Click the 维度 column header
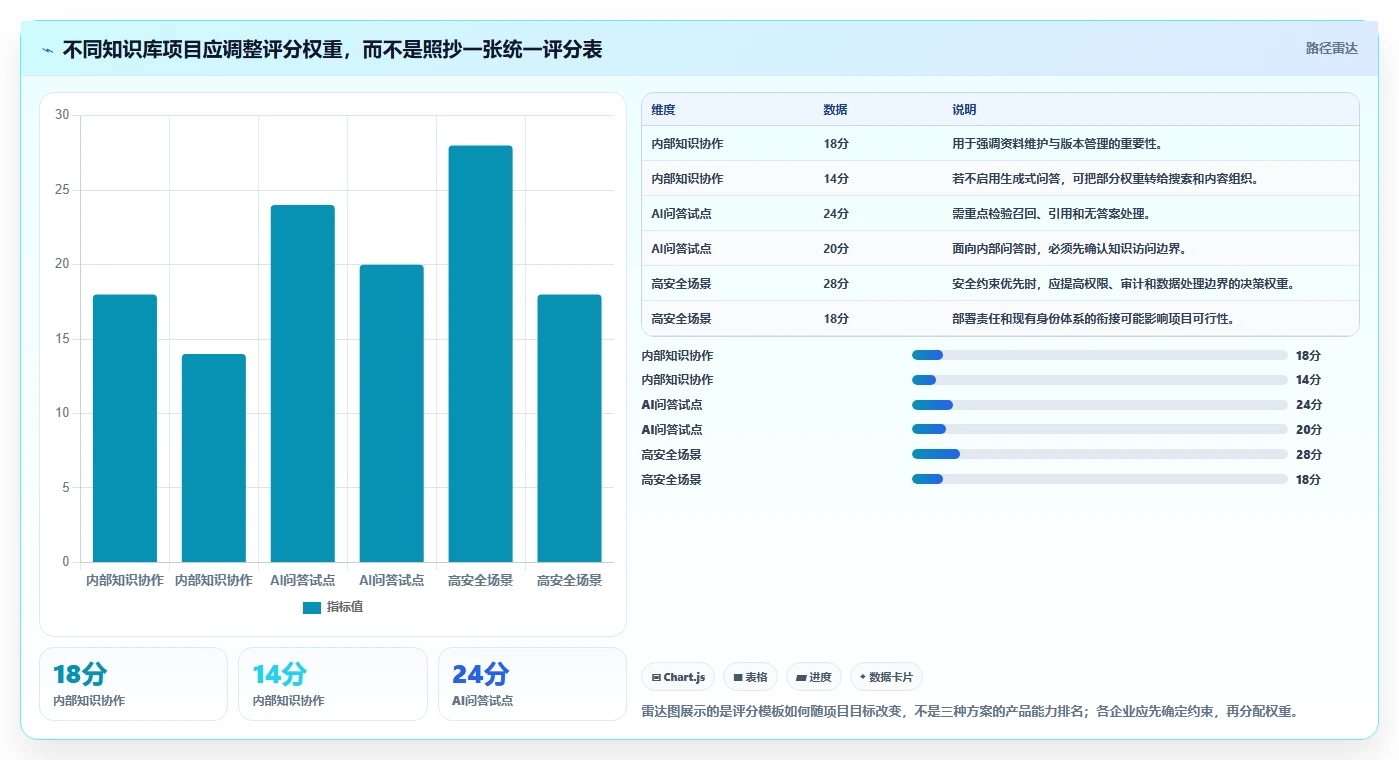Viewport: 1399px width, 760px height. click(663, 110)
